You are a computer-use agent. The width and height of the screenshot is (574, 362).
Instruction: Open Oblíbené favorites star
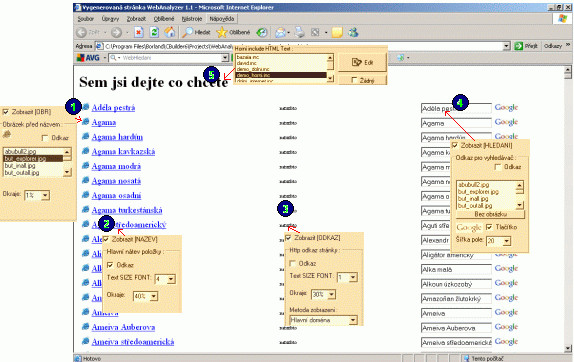point(221,32)
